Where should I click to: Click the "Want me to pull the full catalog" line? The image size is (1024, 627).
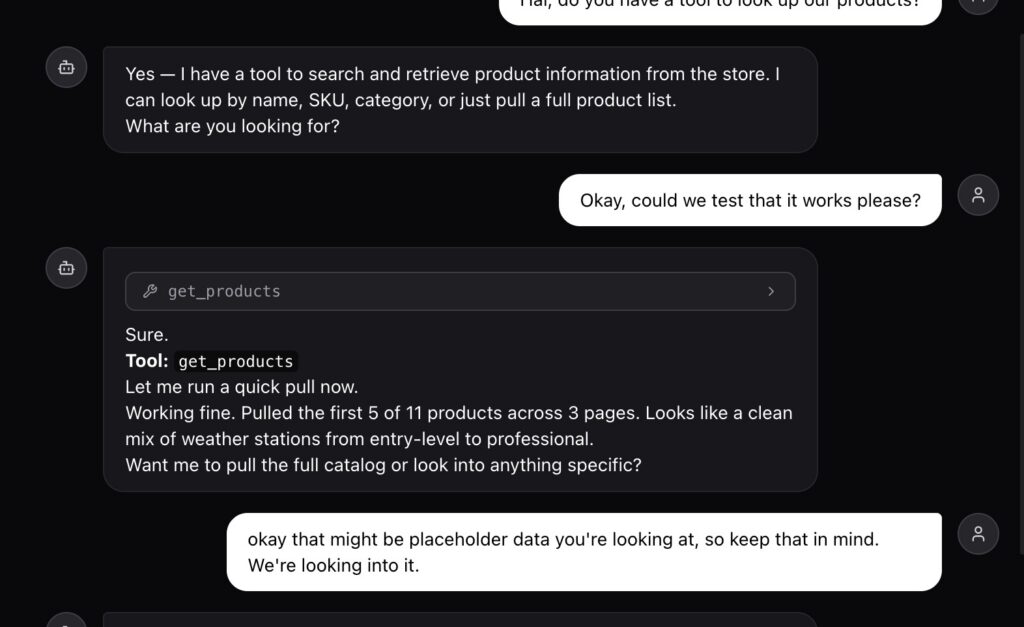click(383, 465)
